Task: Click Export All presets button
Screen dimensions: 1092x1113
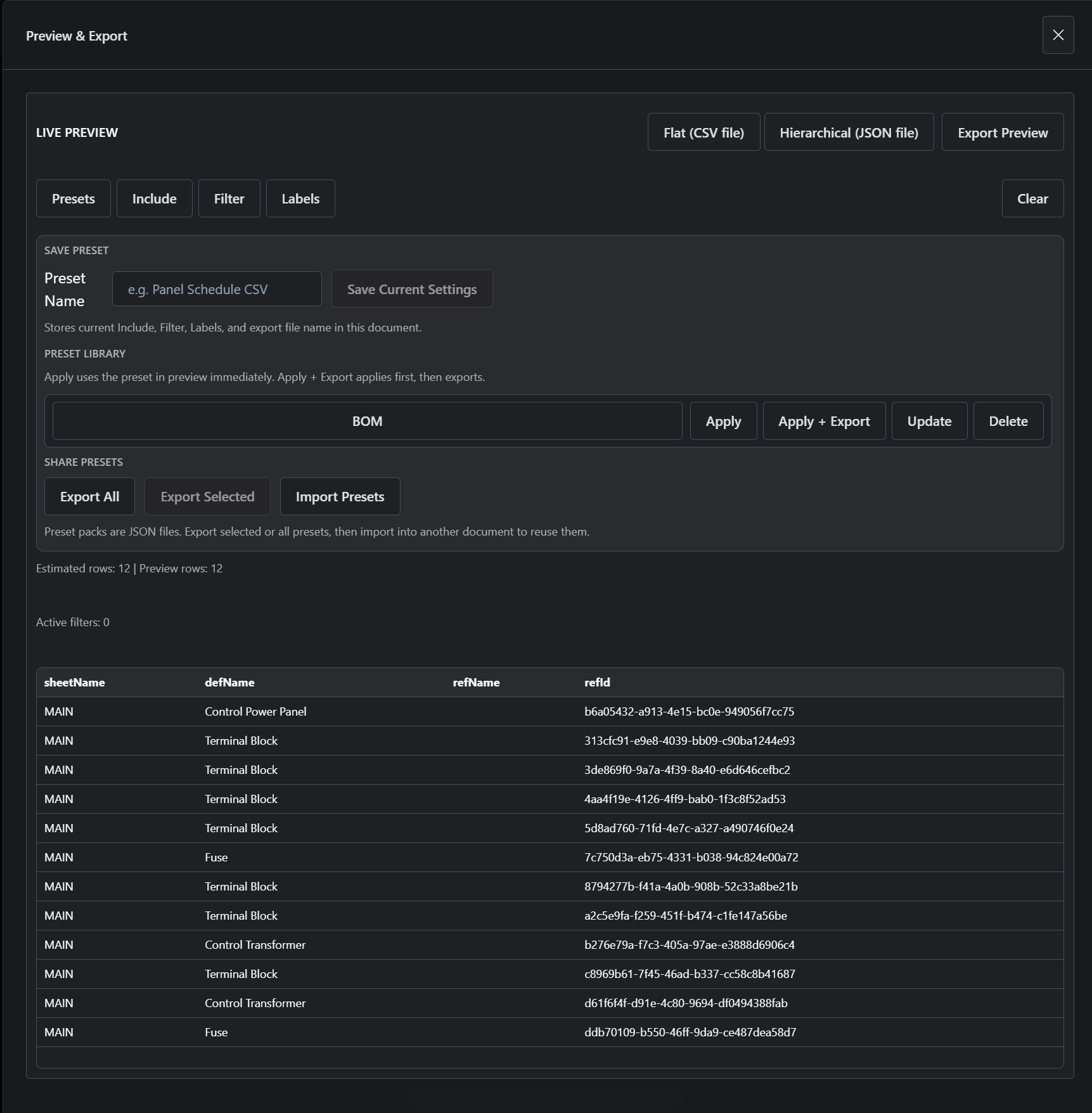Action: [89, 496]
